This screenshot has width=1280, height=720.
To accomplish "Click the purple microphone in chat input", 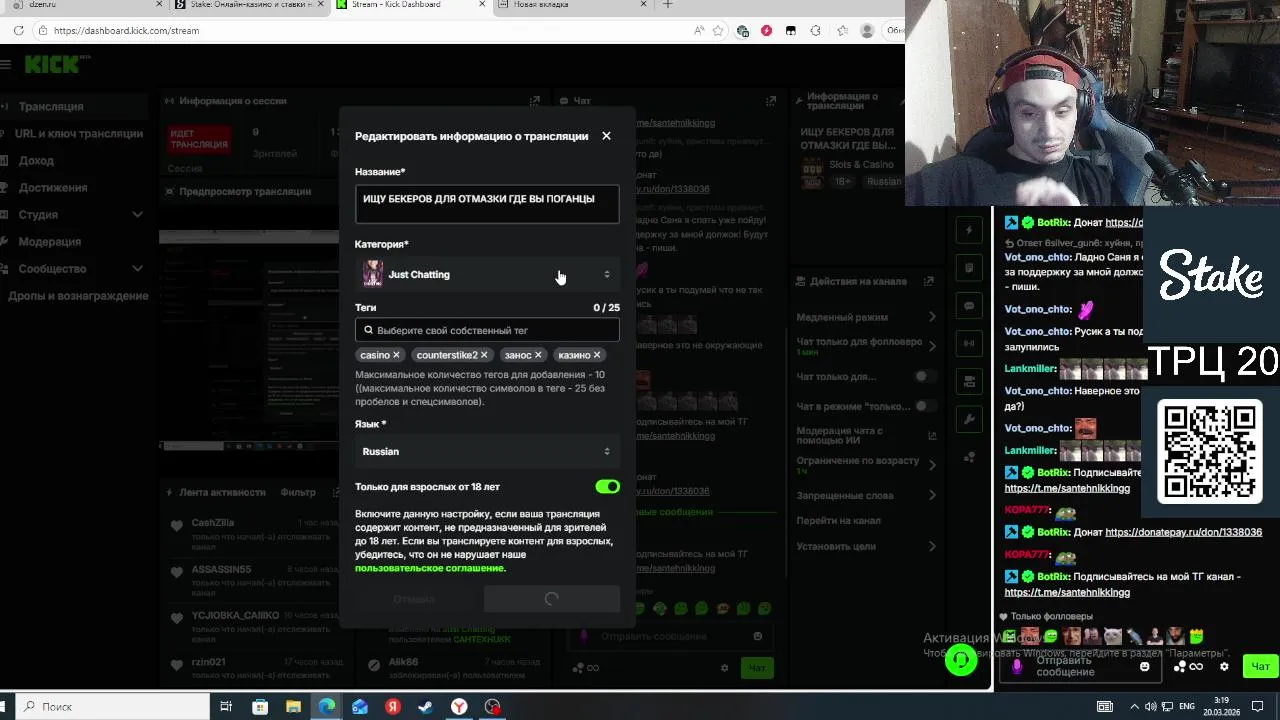I will click(x=1017, y=666).
